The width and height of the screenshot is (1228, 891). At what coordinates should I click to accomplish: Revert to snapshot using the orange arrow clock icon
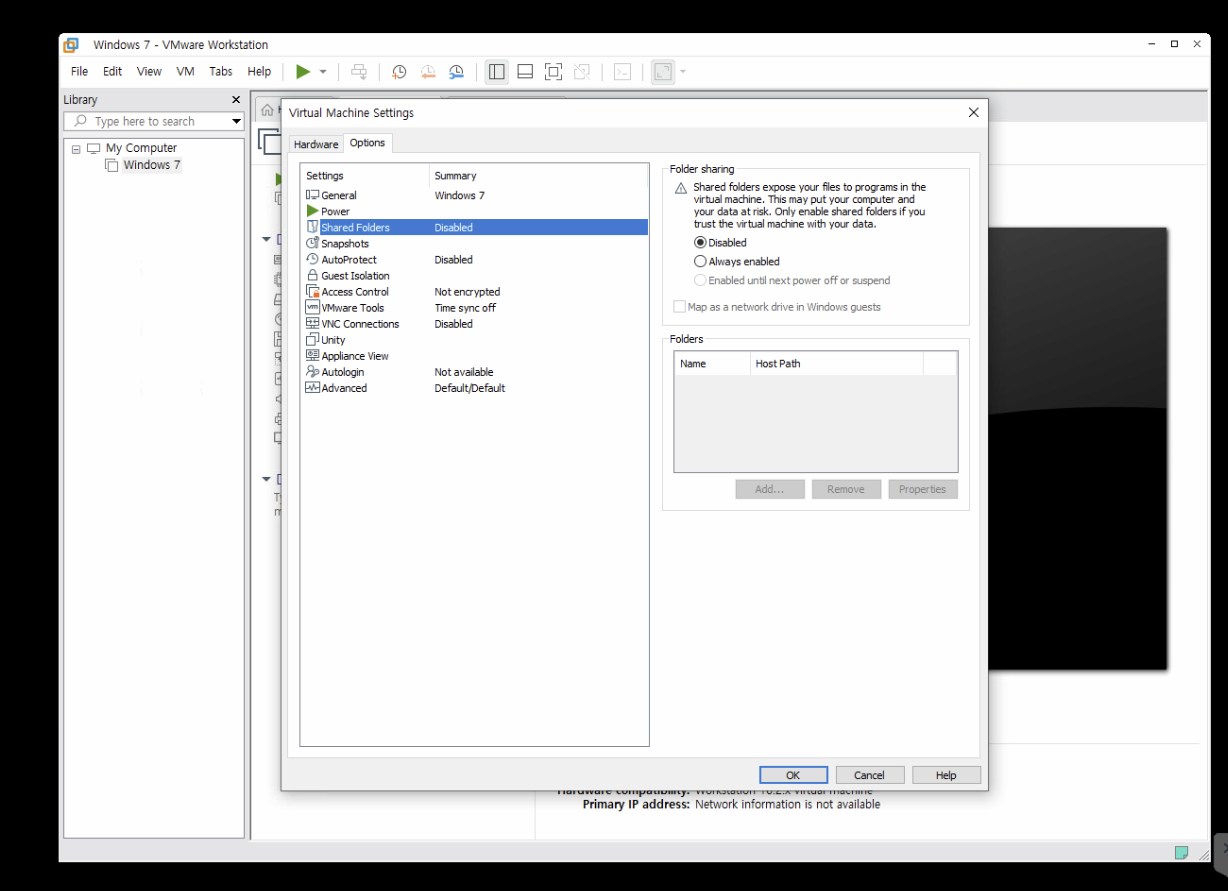point(428,72)
